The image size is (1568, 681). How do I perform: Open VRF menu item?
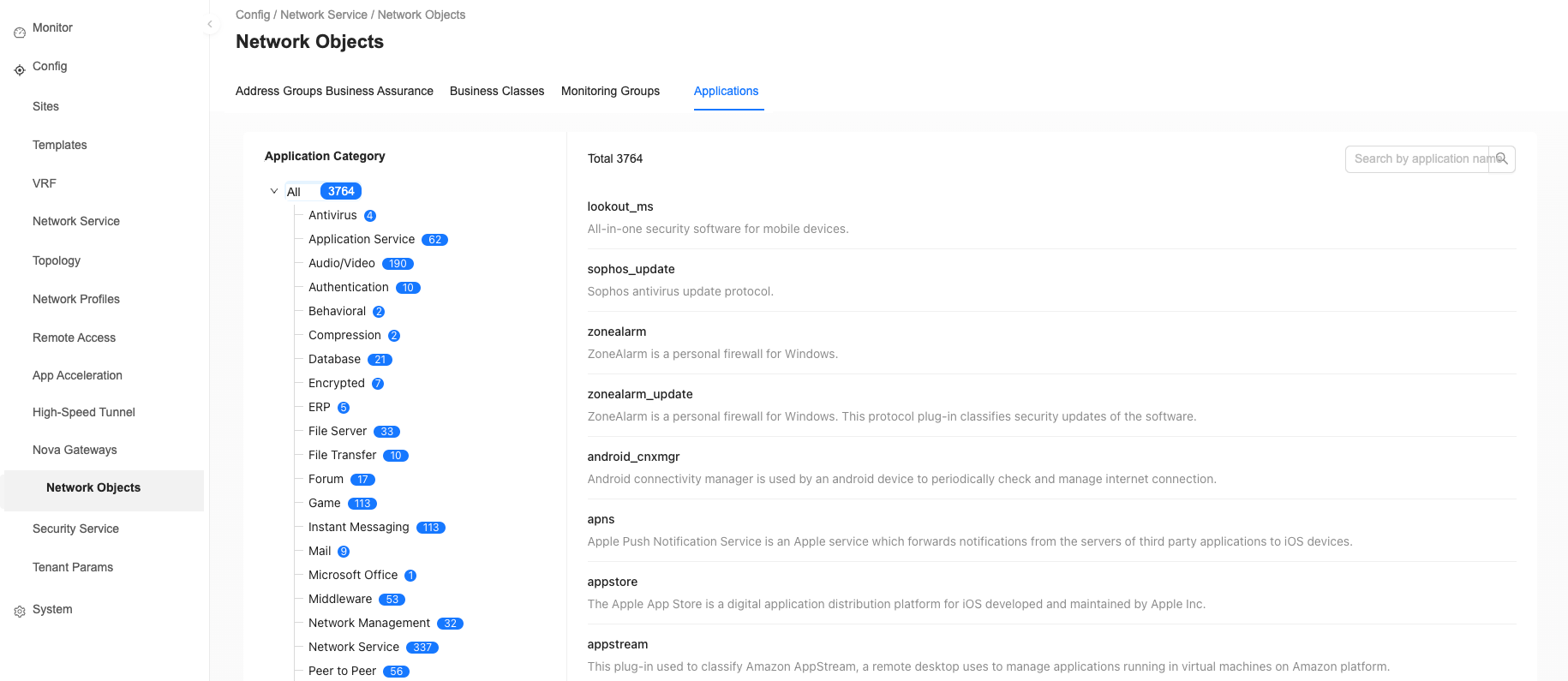coord(45,183)
